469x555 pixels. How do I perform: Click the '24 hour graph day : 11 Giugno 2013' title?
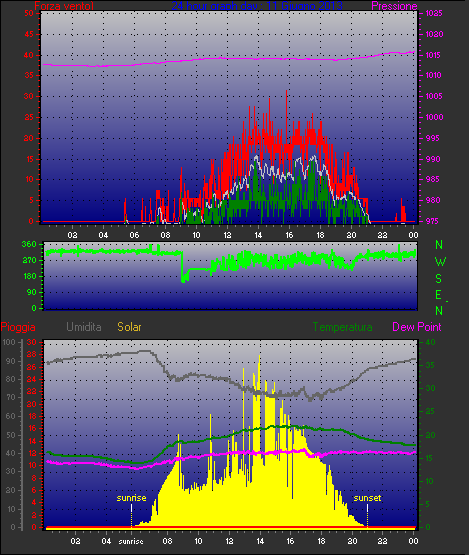pos(257,6)
